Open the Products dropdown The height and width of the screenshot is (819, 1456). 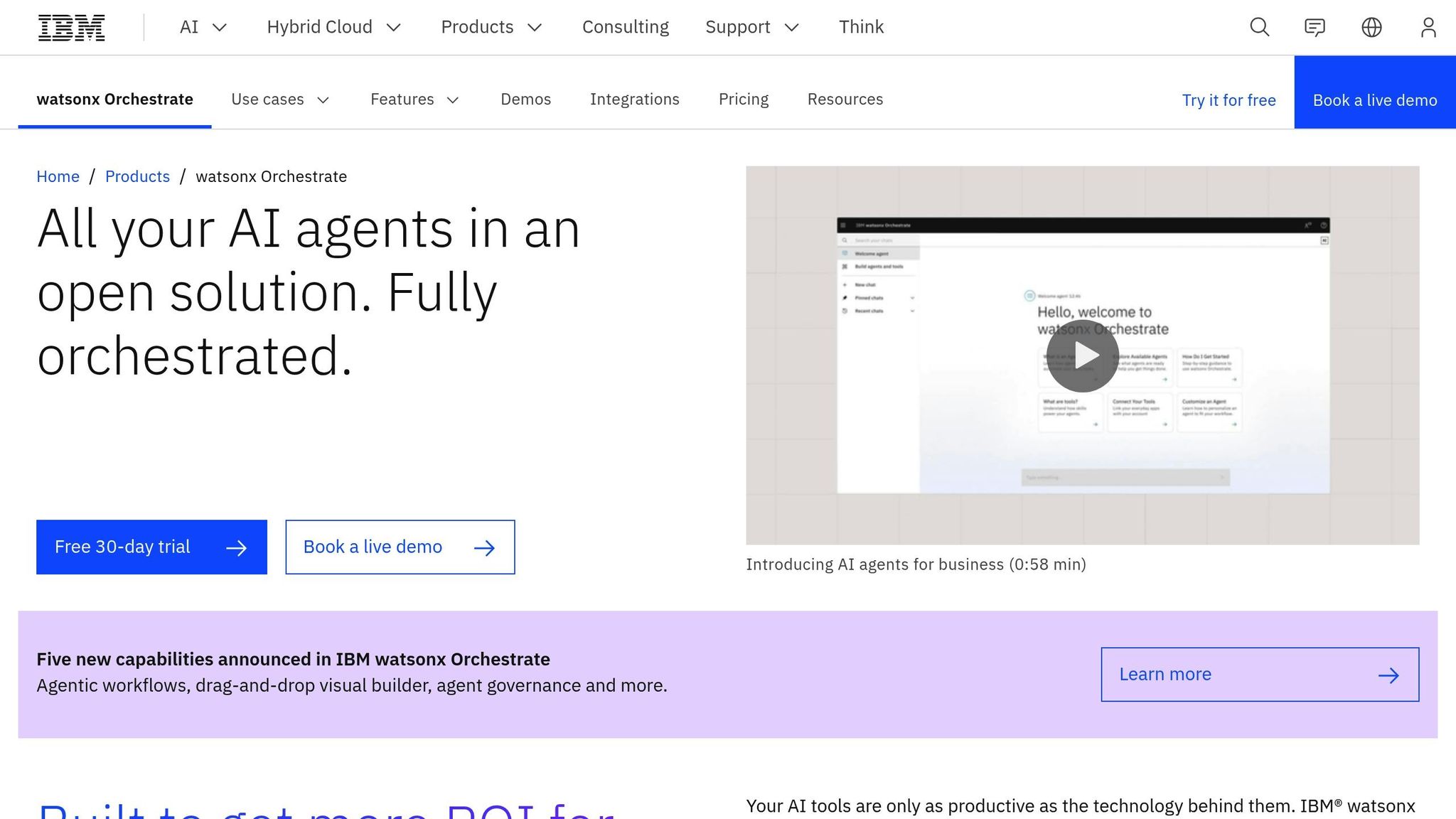coord(491,27)
